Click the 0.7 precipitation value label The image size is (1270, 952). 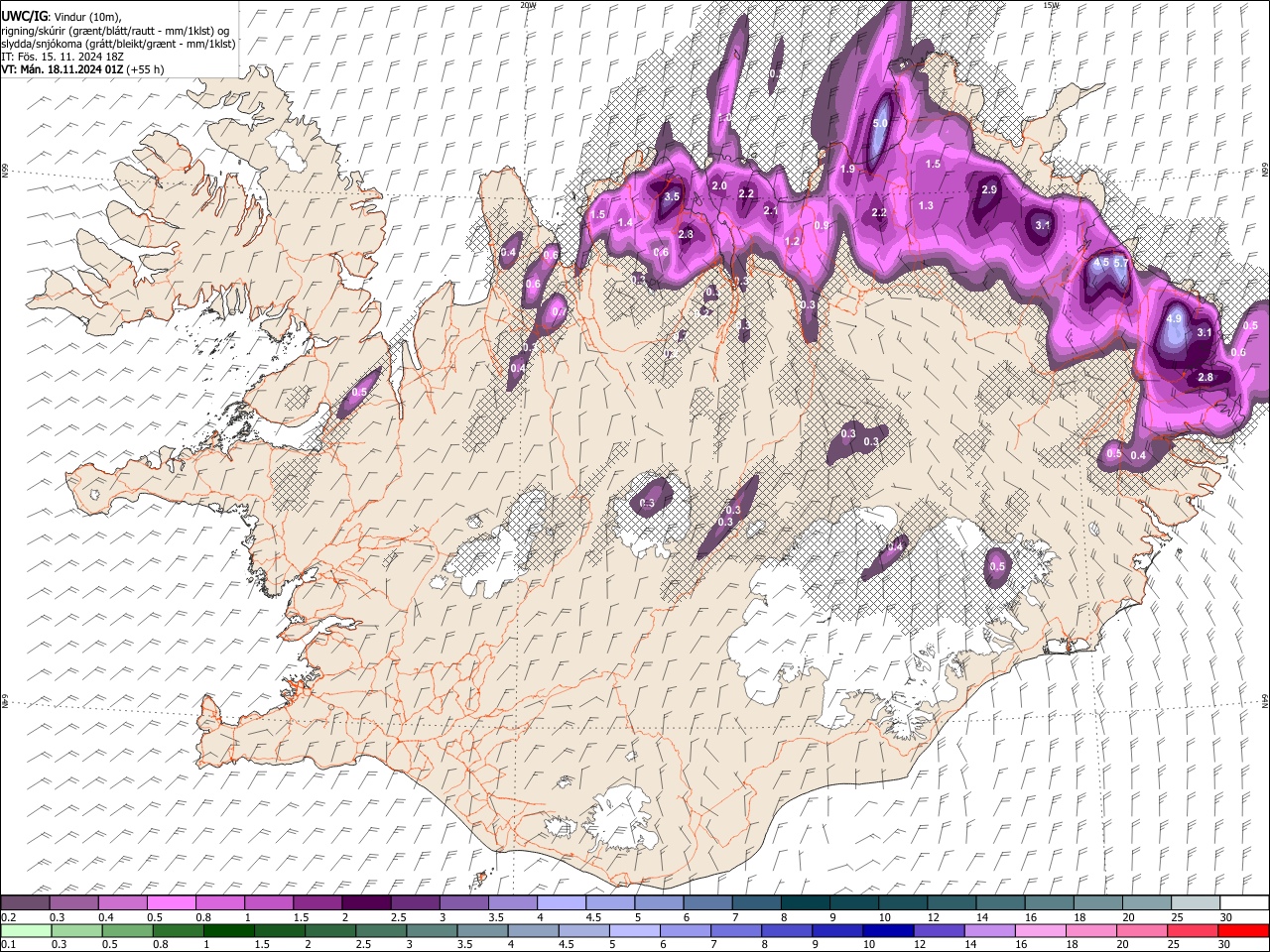558,312
